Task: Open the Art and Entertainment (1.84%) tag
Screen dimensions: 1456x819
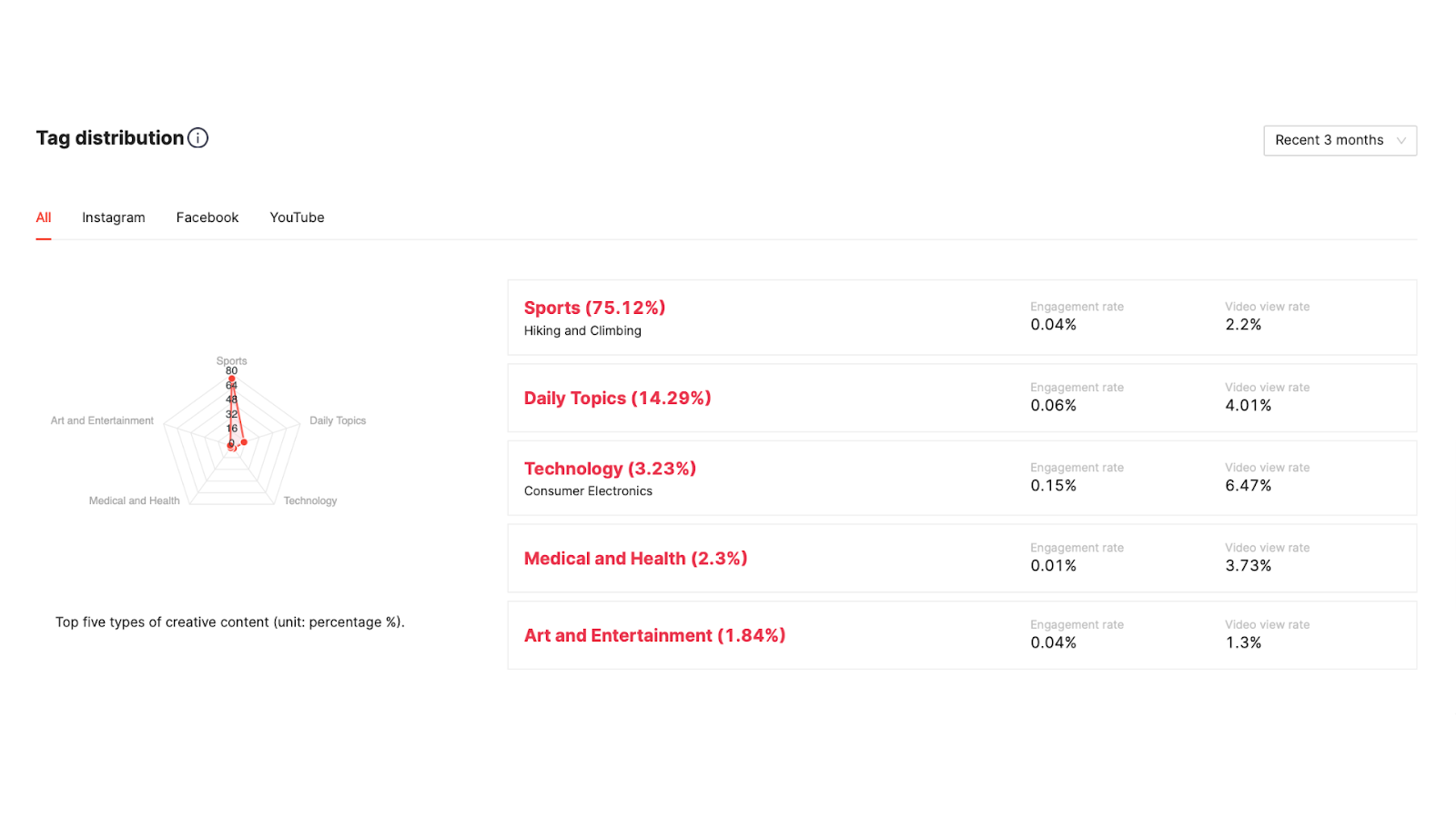Action: click(x=654, y=635)
